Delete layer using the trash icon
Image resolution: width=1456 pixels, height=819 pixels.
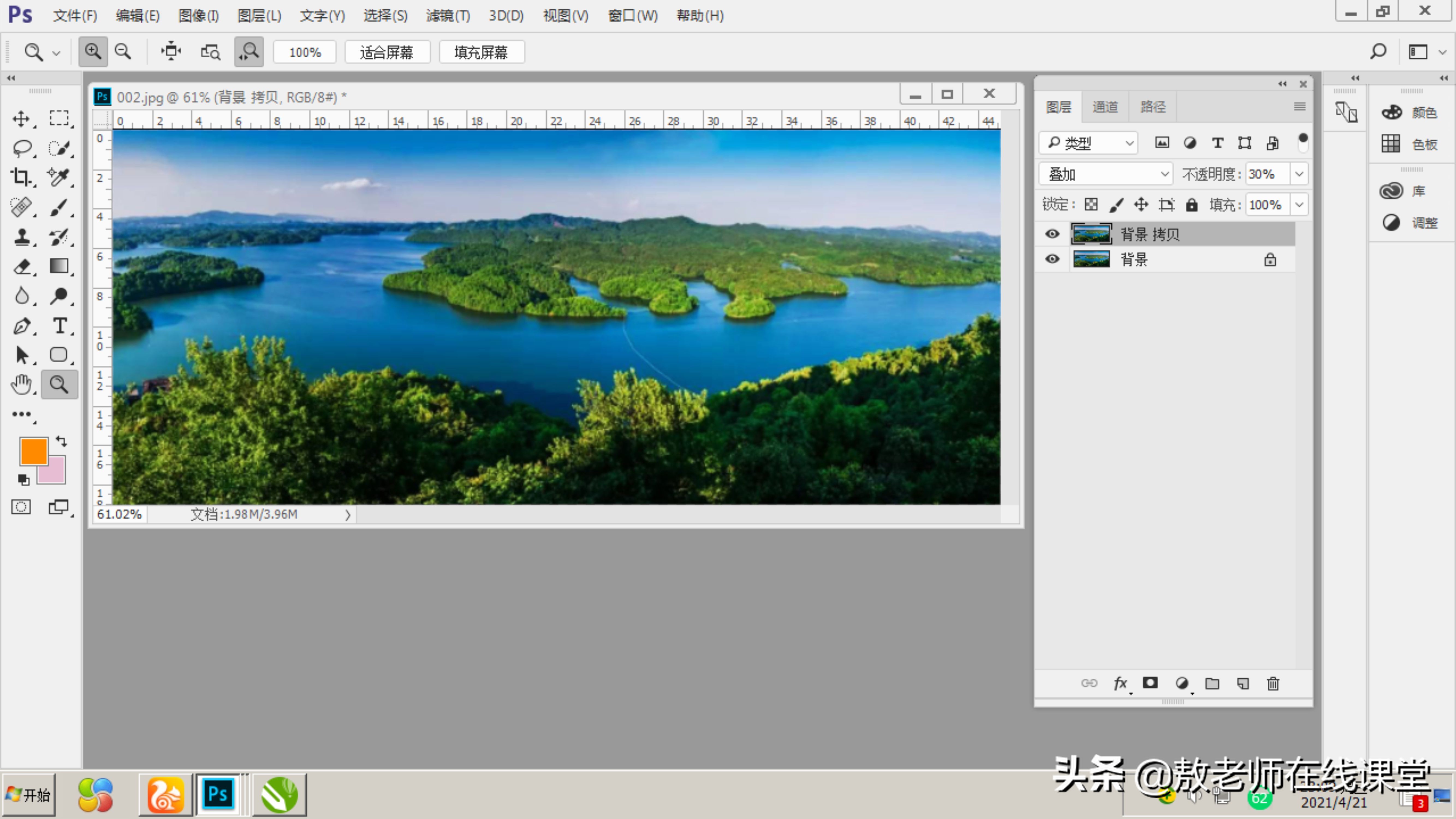[x=1273, y=683]
